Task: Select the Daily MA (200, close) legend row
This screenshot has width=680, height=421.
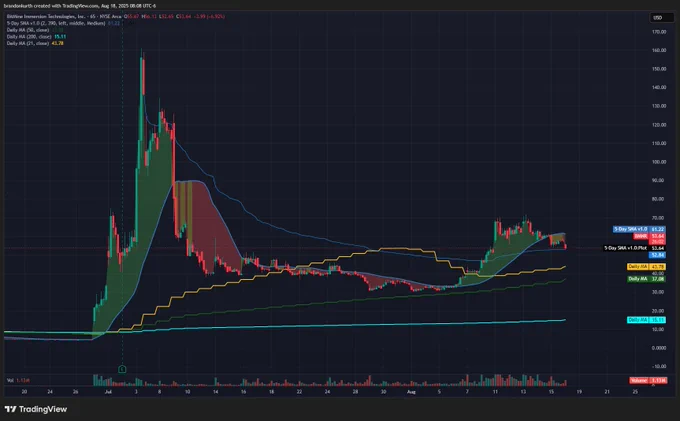Action: pos(36,37)
